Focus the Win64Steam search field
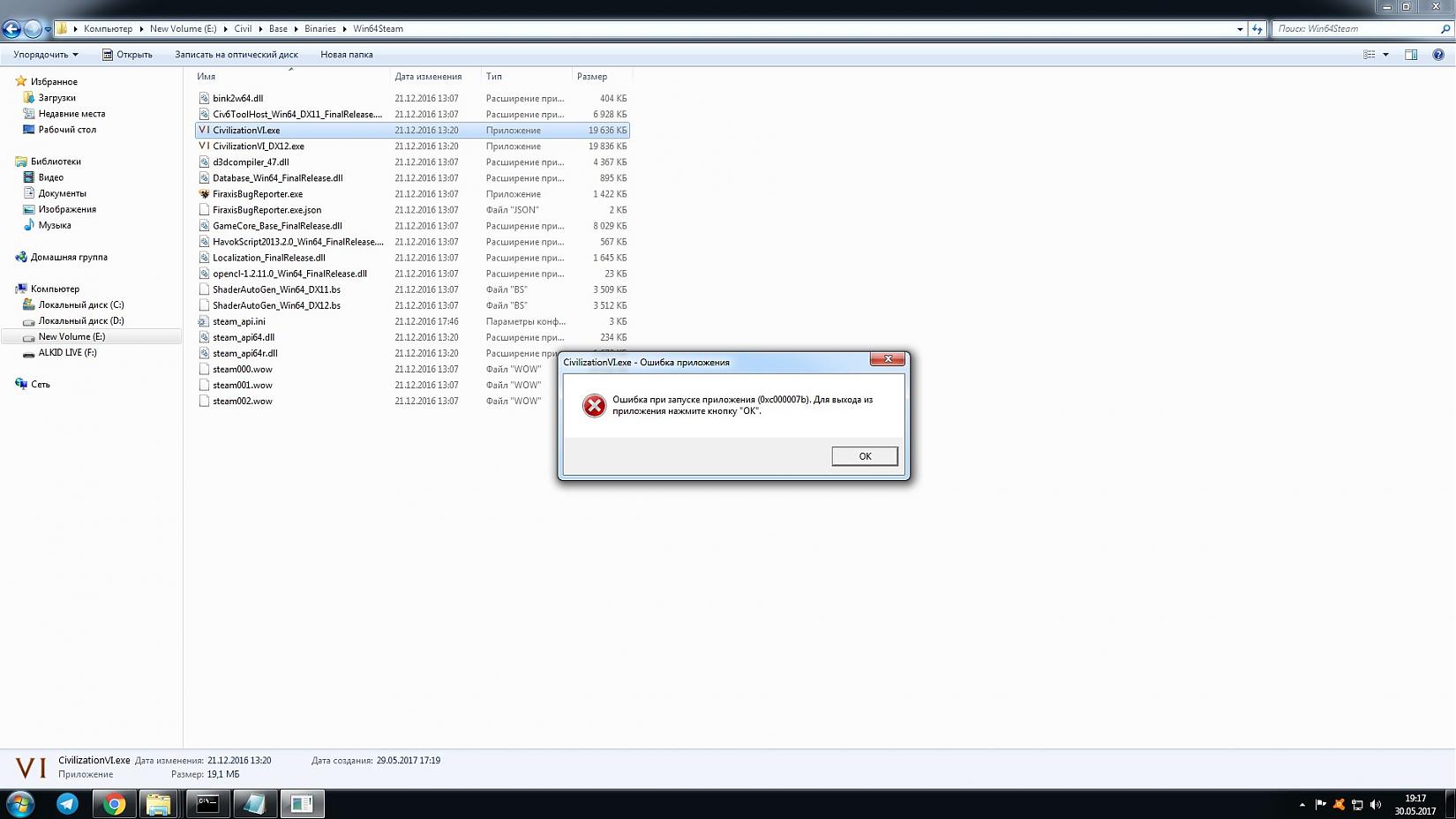Image resolution: width=1456 pixels, height=819 pixels. pyautogui.click(x=1362, y=29)
